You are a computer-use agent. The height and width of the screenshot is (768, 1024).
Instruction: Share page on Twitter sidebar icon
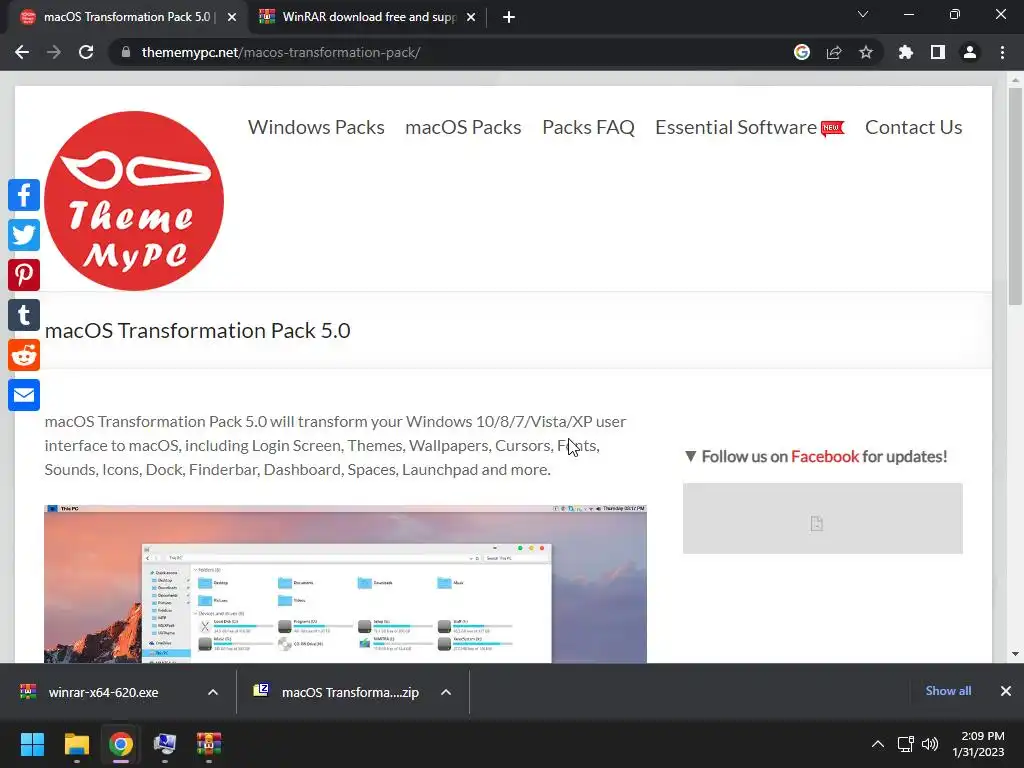coord(24,235)
